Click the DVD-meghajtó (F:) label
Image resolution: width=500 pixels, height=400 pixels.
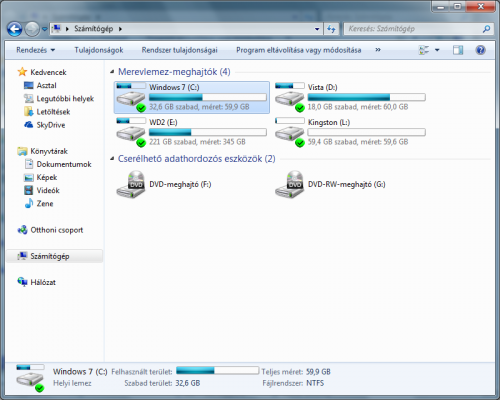180,184
